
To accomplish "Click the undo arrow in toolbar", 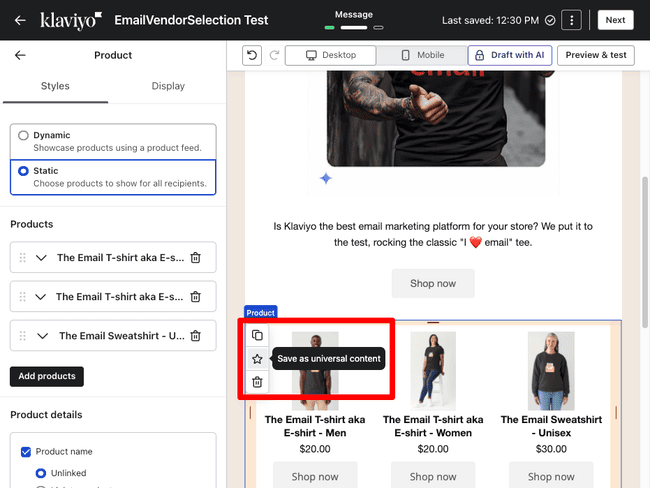I will click(x=253, y=56).
